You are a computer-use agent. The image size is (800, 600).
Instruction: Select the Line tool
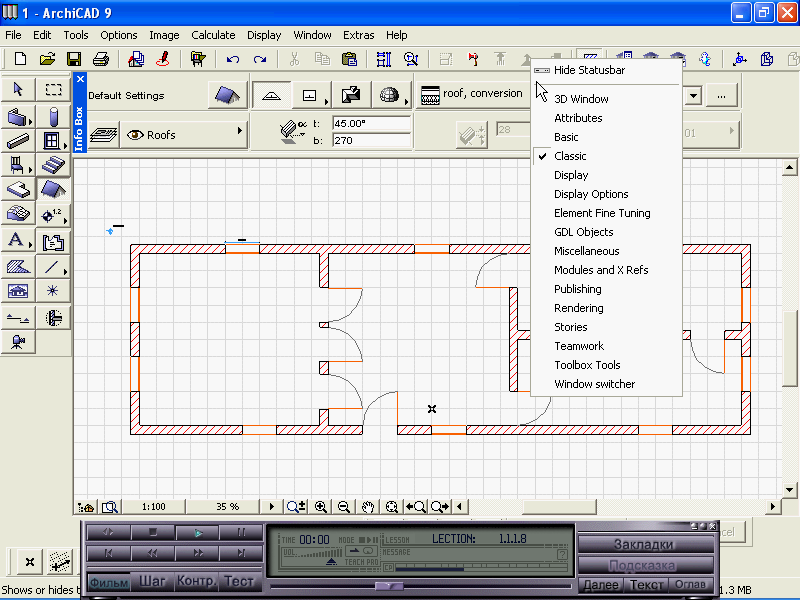tap(53, 266)
